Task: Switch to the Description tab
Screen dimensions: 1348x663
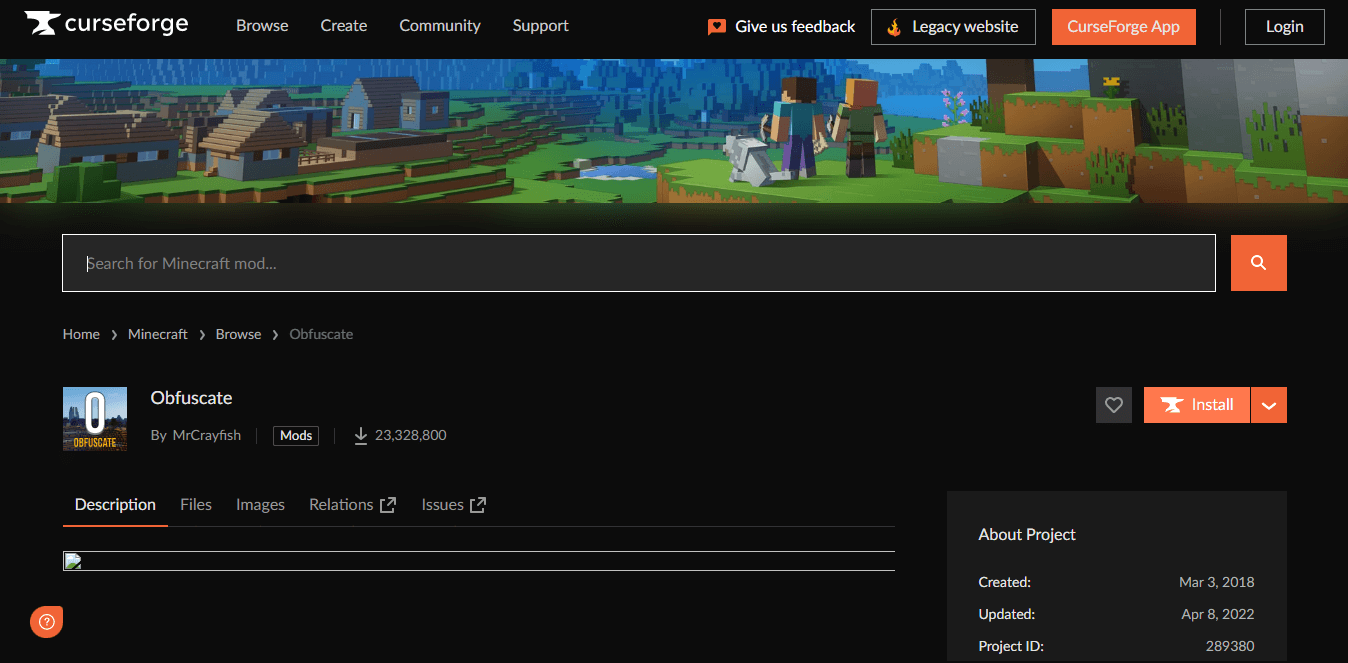Action: (115, 505)
